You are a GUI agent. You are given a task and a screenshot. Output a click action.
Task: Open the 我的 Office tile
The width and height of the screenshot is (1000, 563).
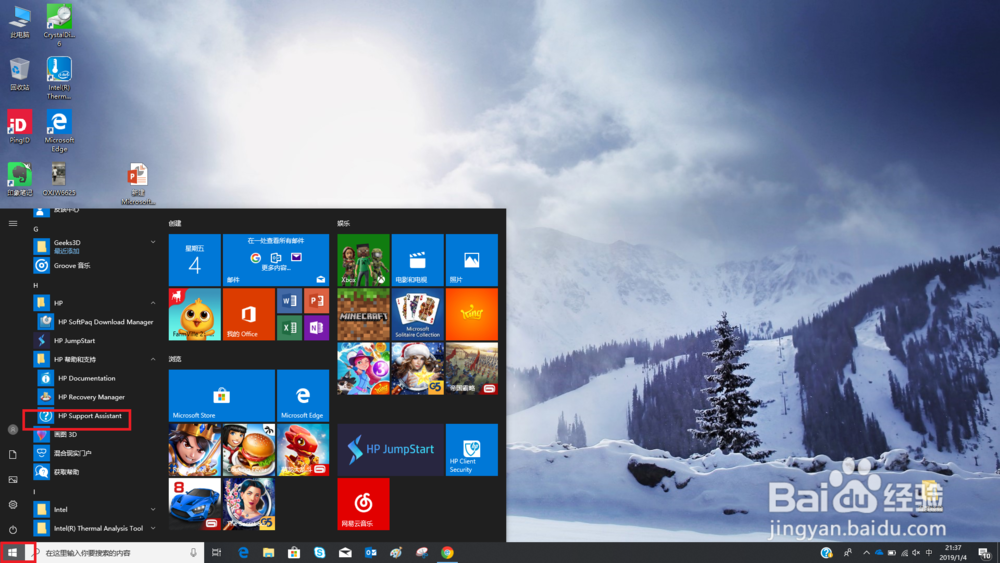tap(249, 314)
